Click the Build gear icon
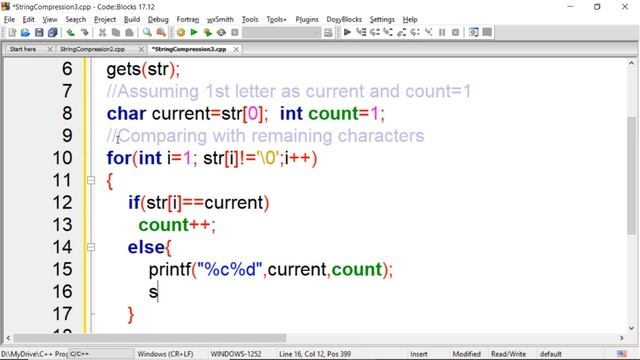The width and height of the screenshot is (640, 360). (x=180, y=32)
